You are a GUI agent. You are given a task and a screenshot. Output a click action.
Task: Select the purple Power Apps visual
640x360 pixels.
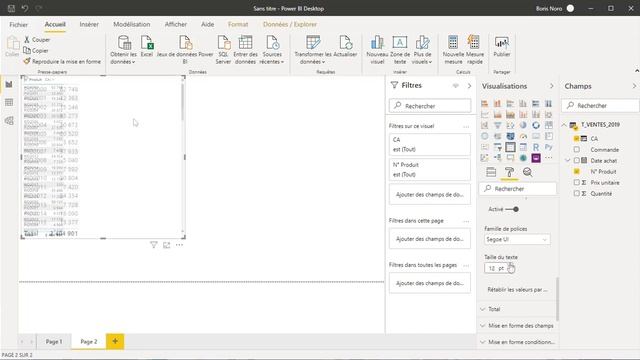pyautogui.click(x=536, y=158)
